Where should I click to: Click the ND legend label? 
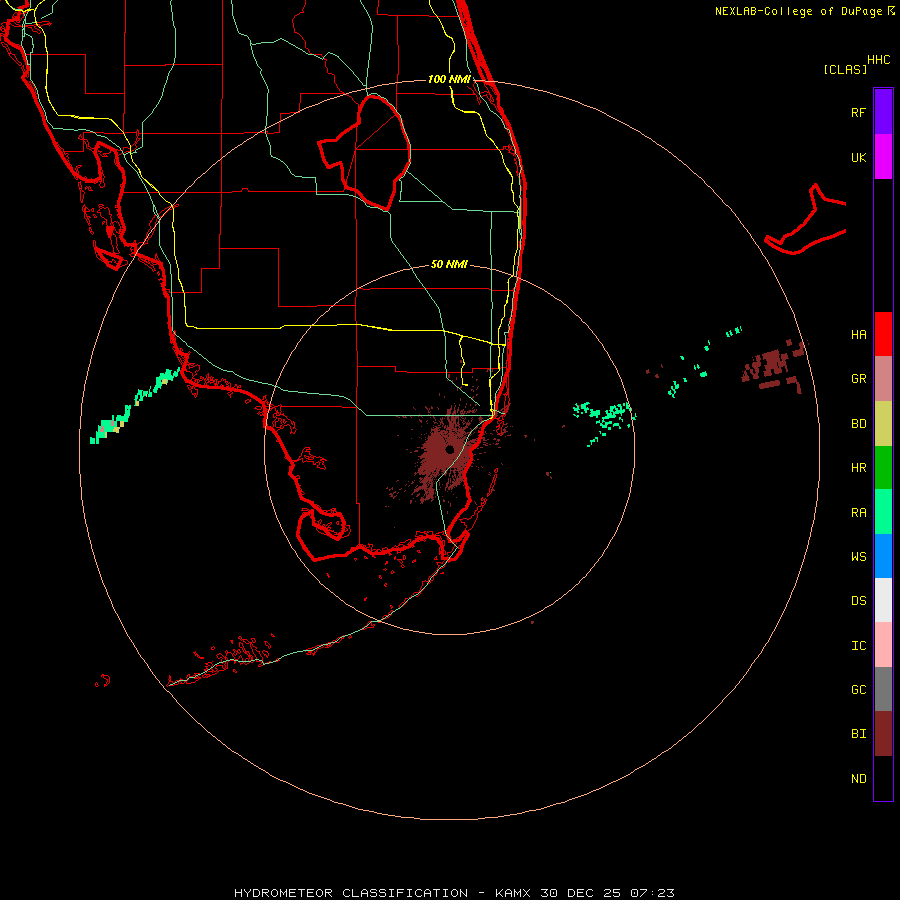(x=858, y=779)
